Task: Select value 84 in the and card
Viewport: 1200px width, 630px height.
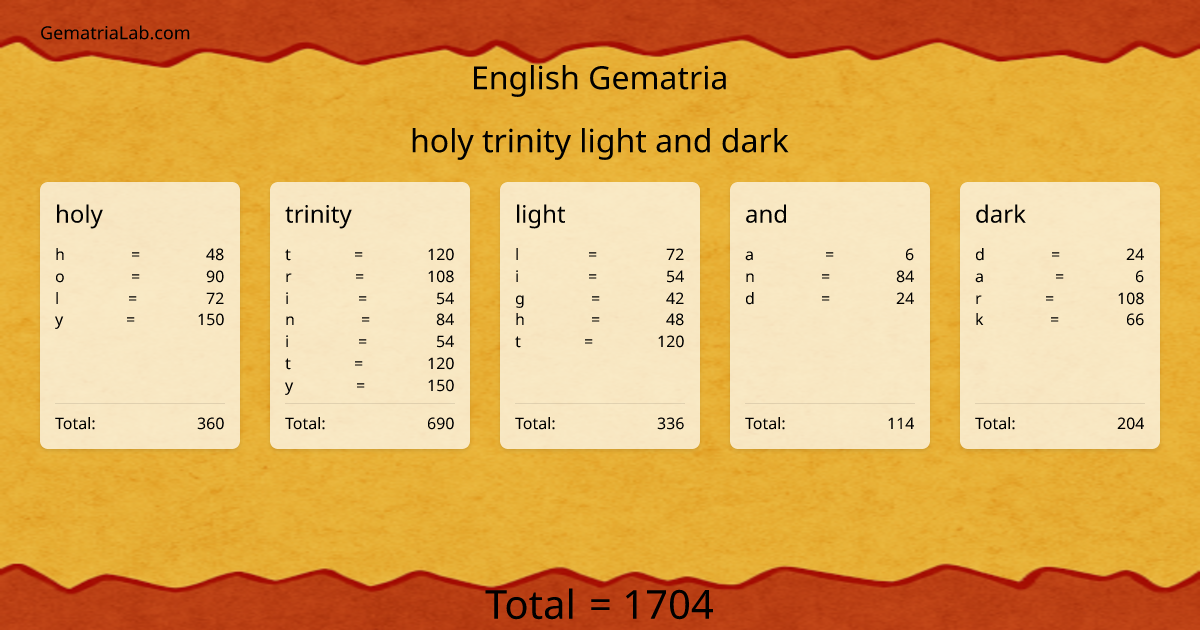Action: [x=905, y=277]
